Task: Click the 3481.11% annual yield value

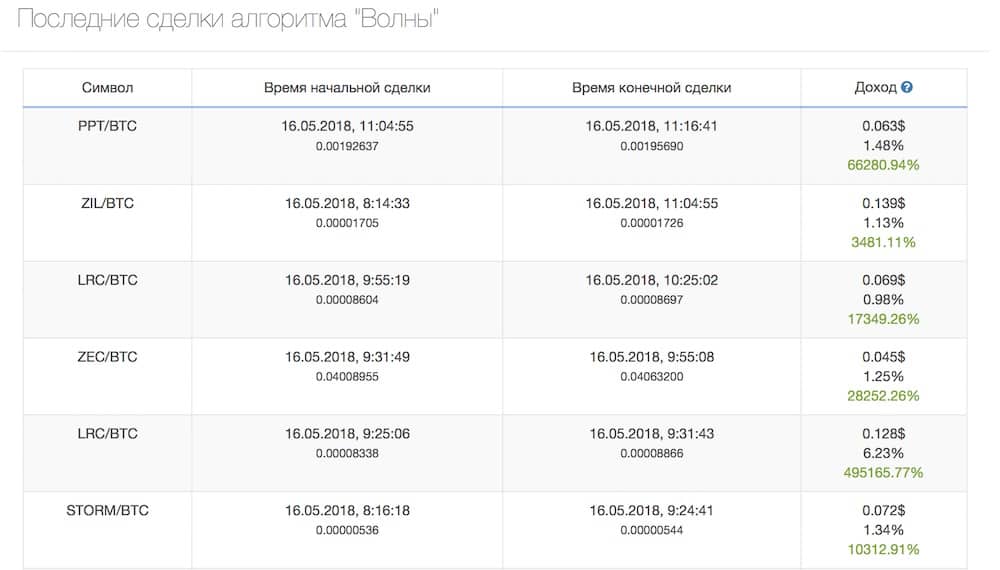Action: tap(883, 242)
